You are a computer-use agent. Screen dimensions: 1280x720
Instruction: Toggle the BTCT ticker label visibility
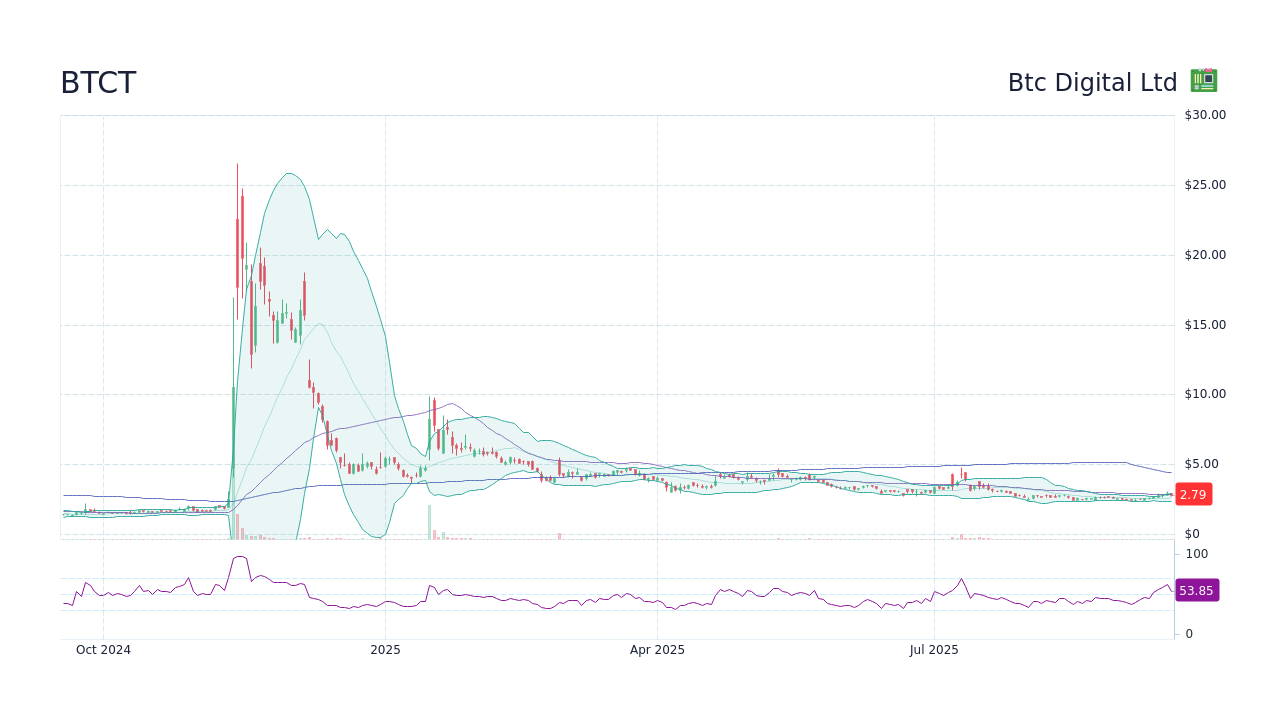(x=98, y=82)
